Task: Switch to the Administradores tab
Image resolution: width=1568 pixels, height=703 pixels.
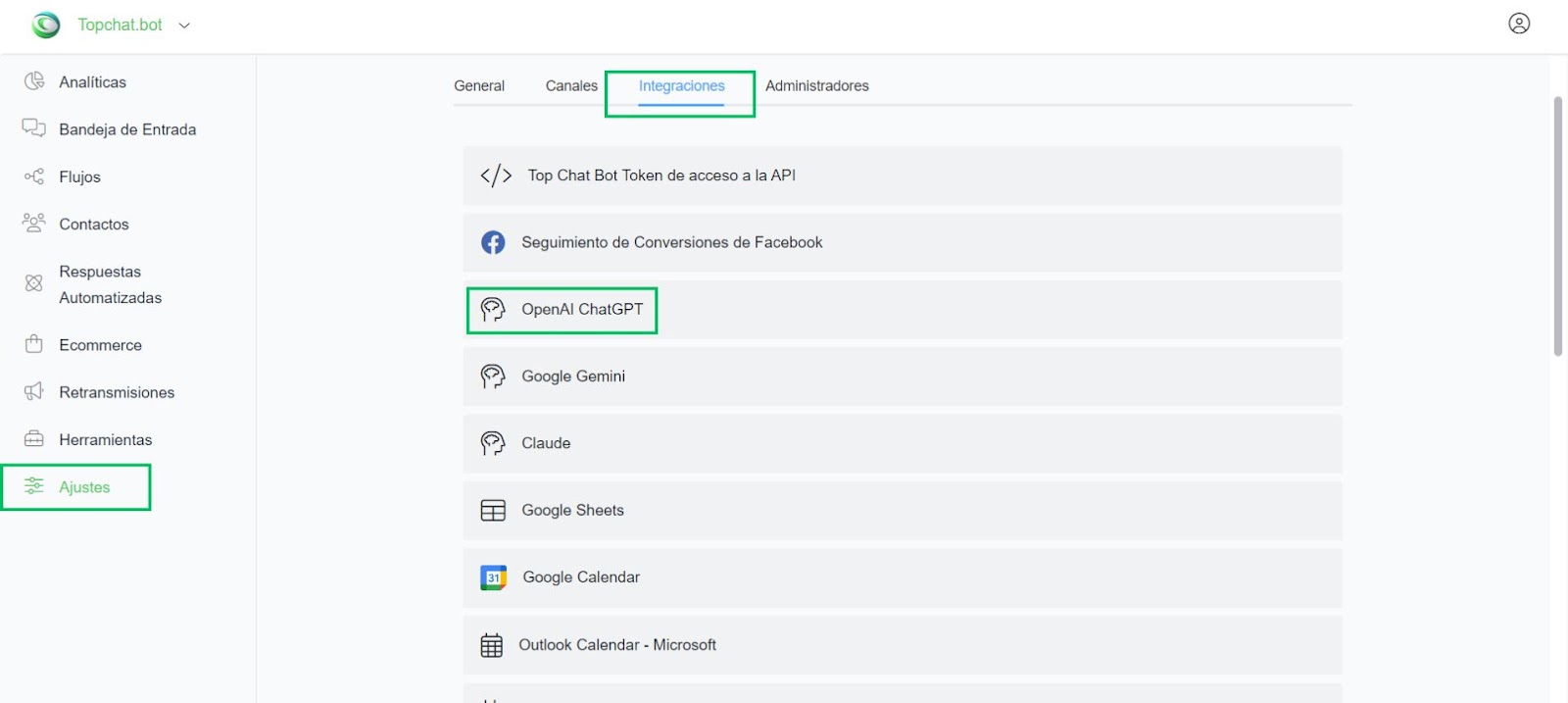Action: [x=817, y=85]
